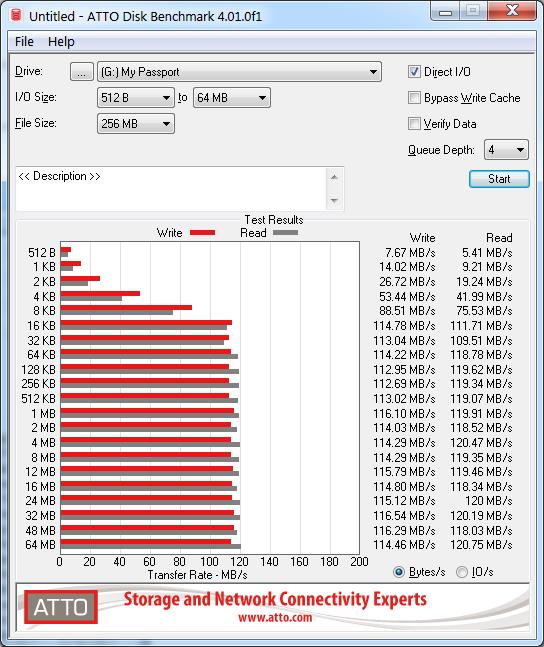Open the Help menu
The width and height of the screenshot is (544, 647).
tap(61, 42)
